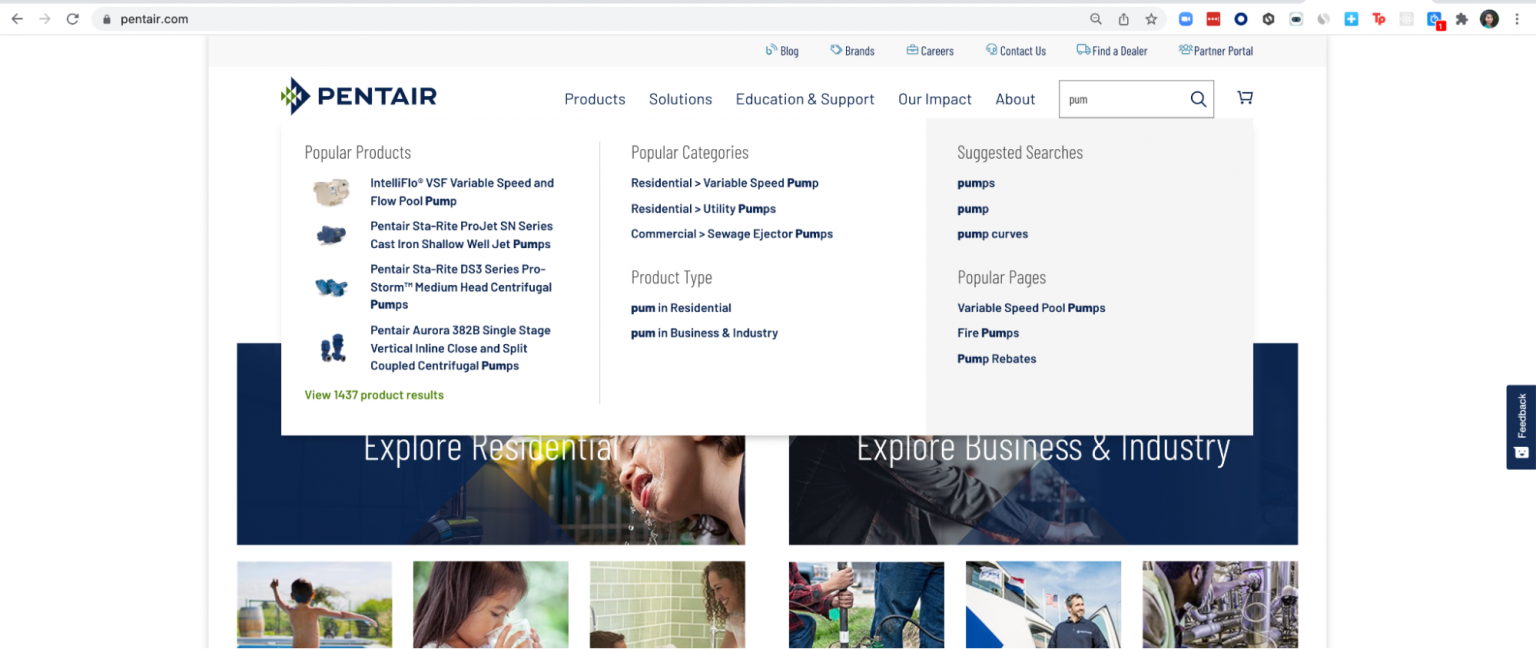Open the About menu

pos(1015,99)
